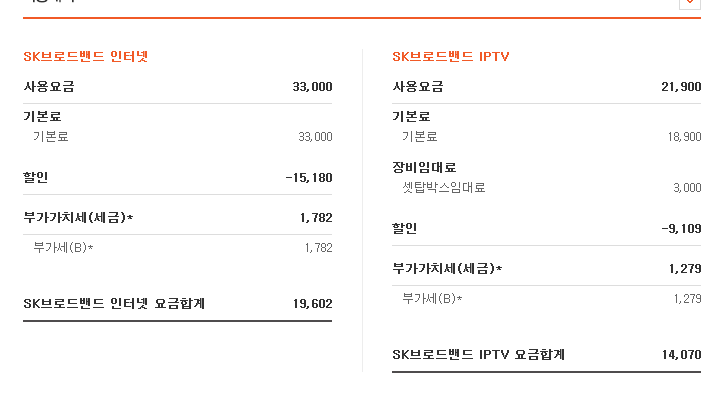728x406 pixels.
Task: Click the 18,900 IPTV base fee amount
Action: pyautogui.click(x=684, y=136)
